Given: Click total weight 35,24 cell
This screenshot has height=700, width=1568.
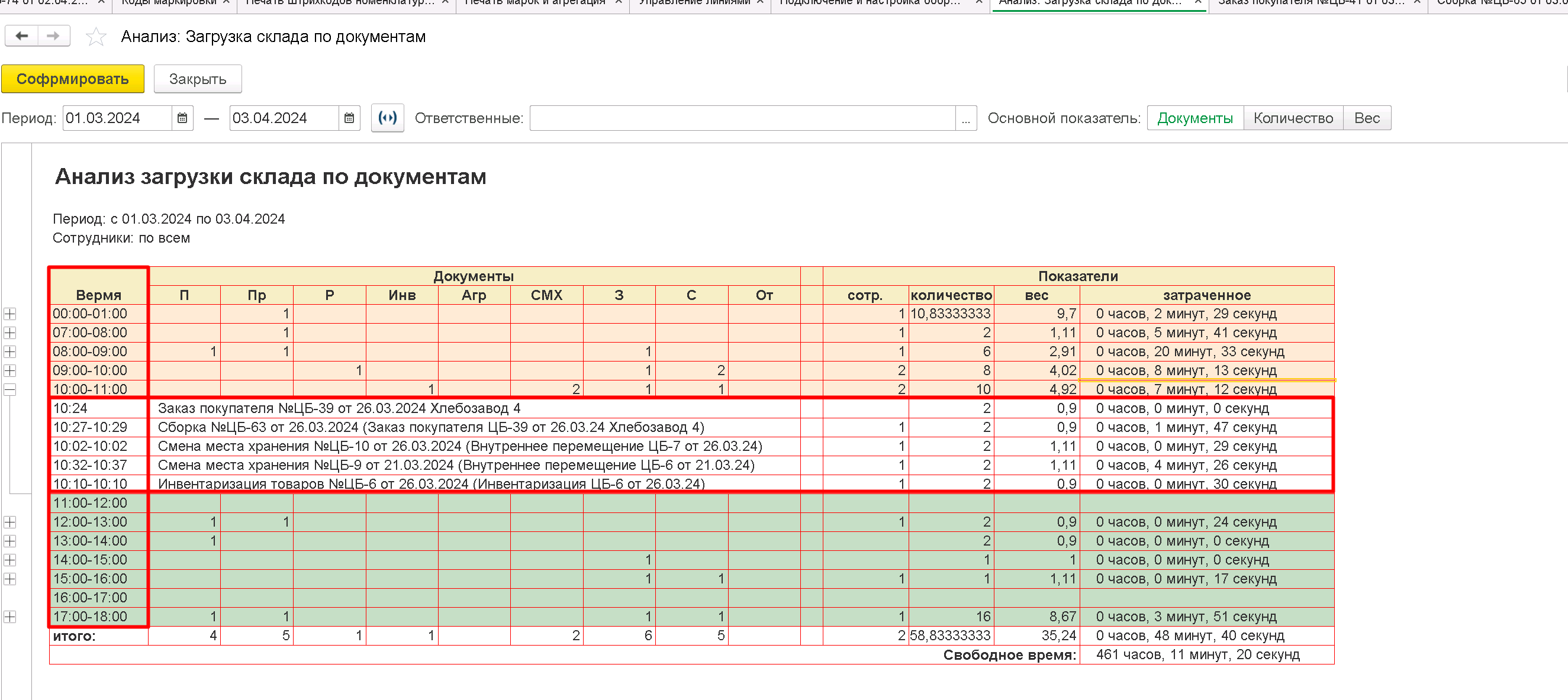Looking at the screenshot, I should point(1036,636).
